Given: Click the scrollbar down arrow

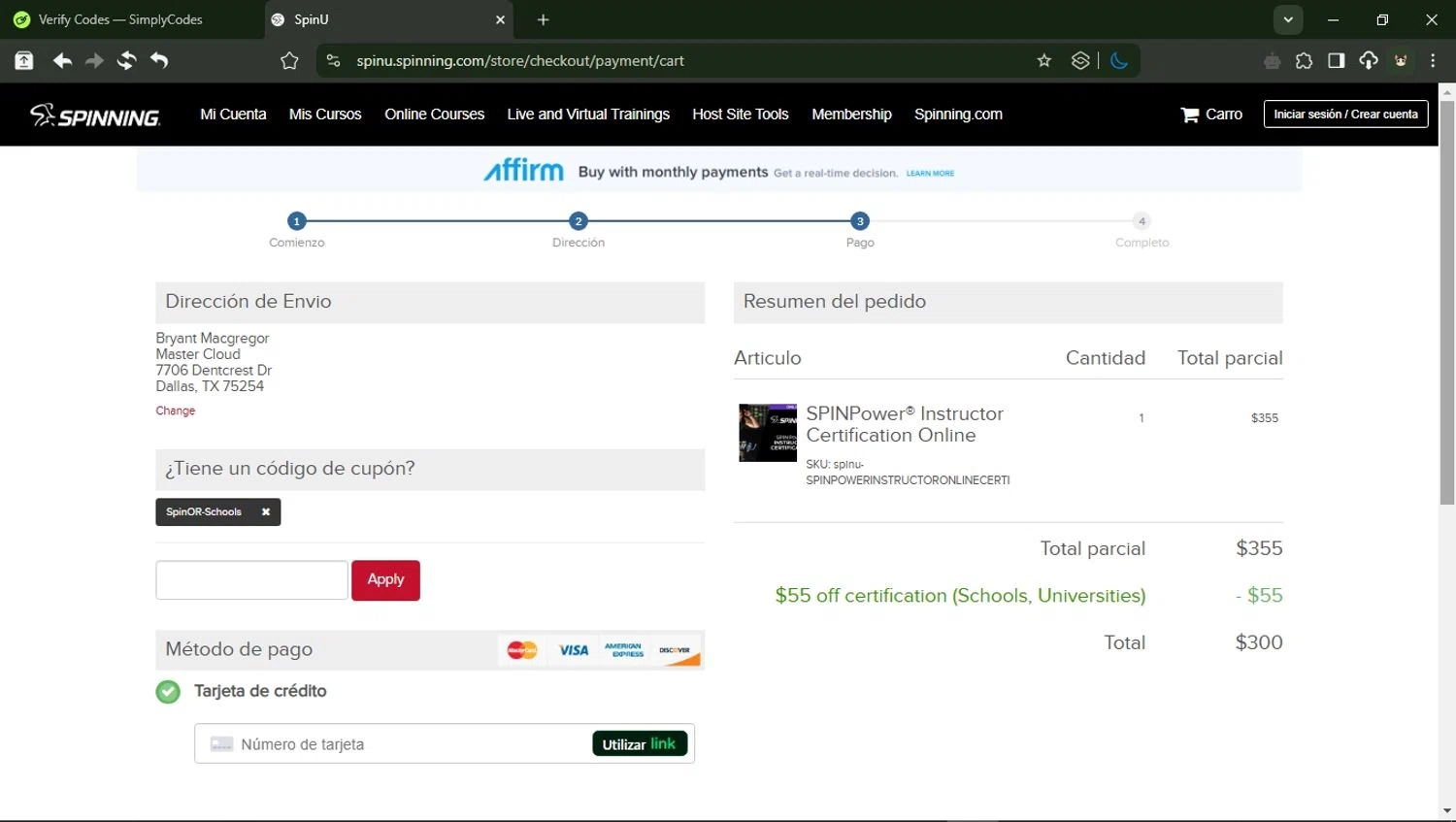Looking at the screenshot, I should 1447,811.
